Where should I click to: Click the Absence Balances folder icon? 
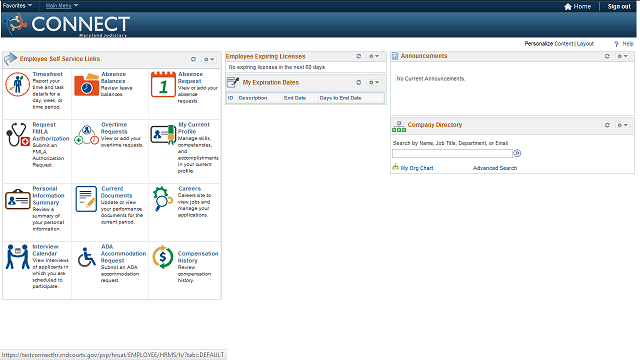pos(87,85)
